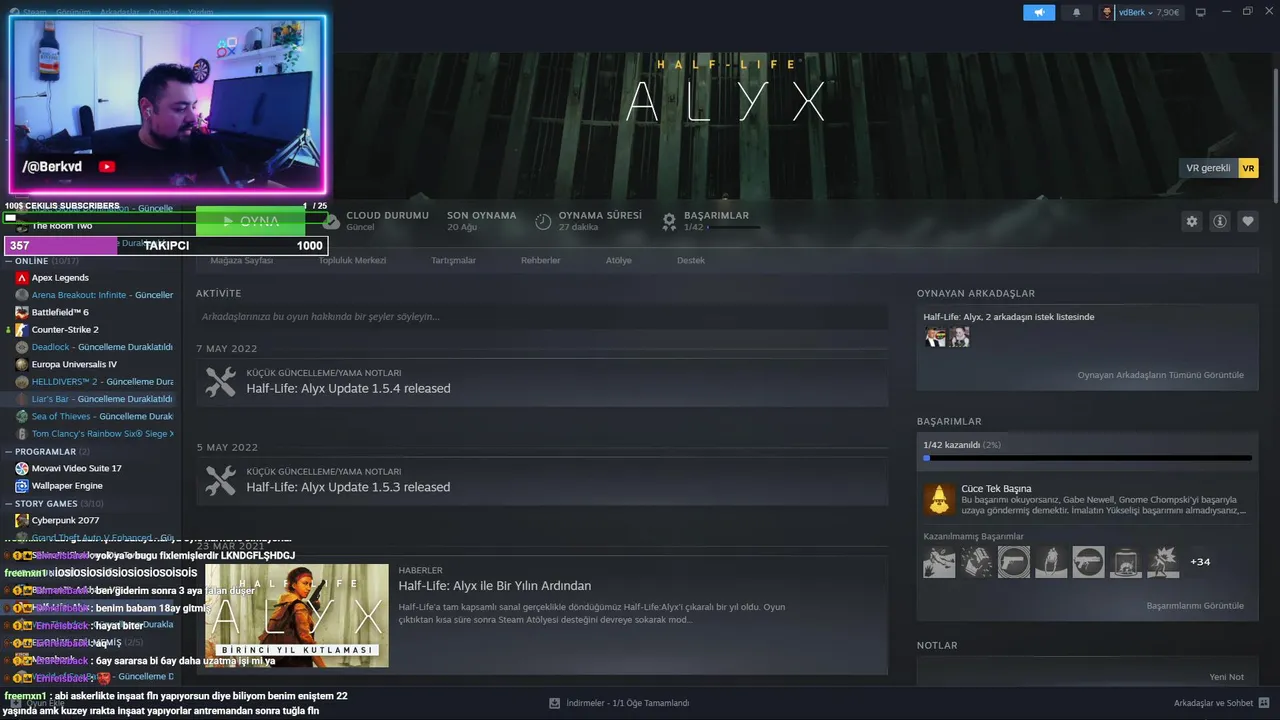Open the Tartışmalar tab
This screenshot has height=720, width=1280.
[453, 260]
